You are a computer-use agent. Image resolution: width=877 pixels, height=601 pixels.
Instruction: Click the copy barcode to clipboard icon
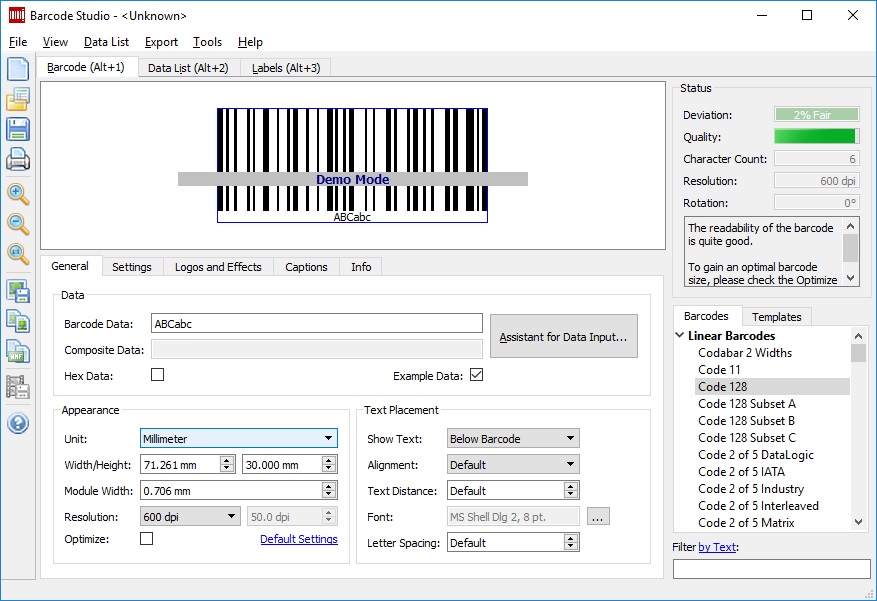[18, 321]
